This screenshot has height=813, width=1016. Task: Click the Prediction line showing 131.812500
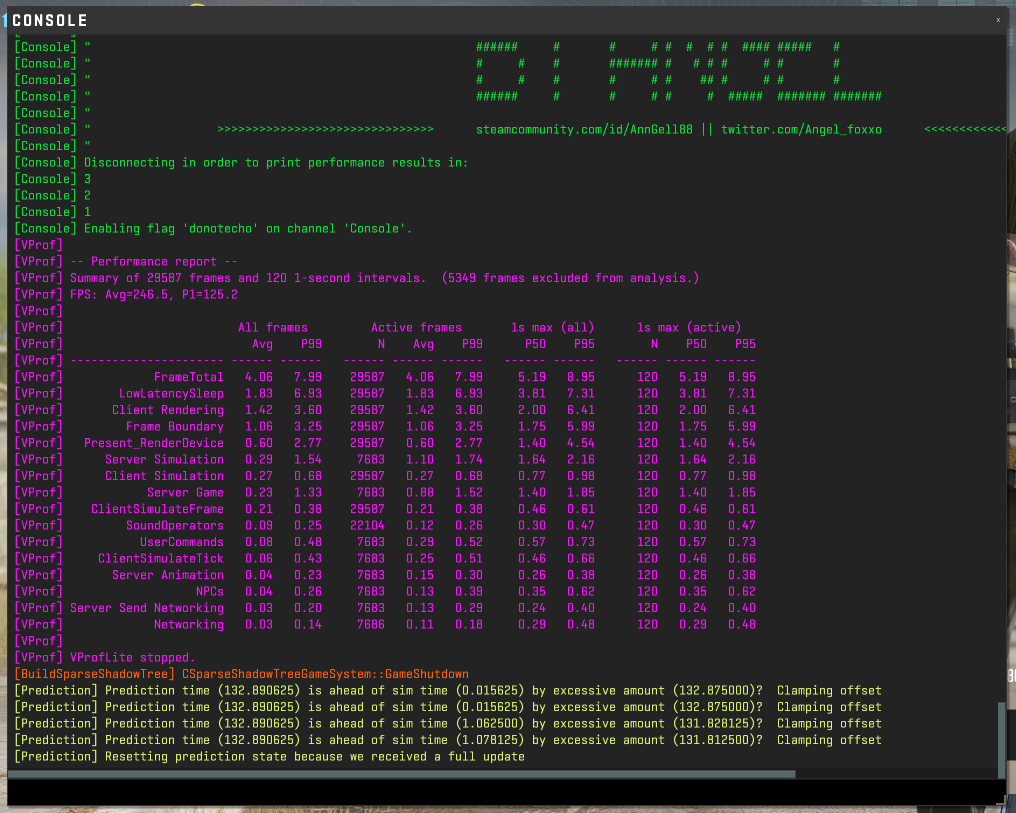pyautogui.click(x=448, y=740)
